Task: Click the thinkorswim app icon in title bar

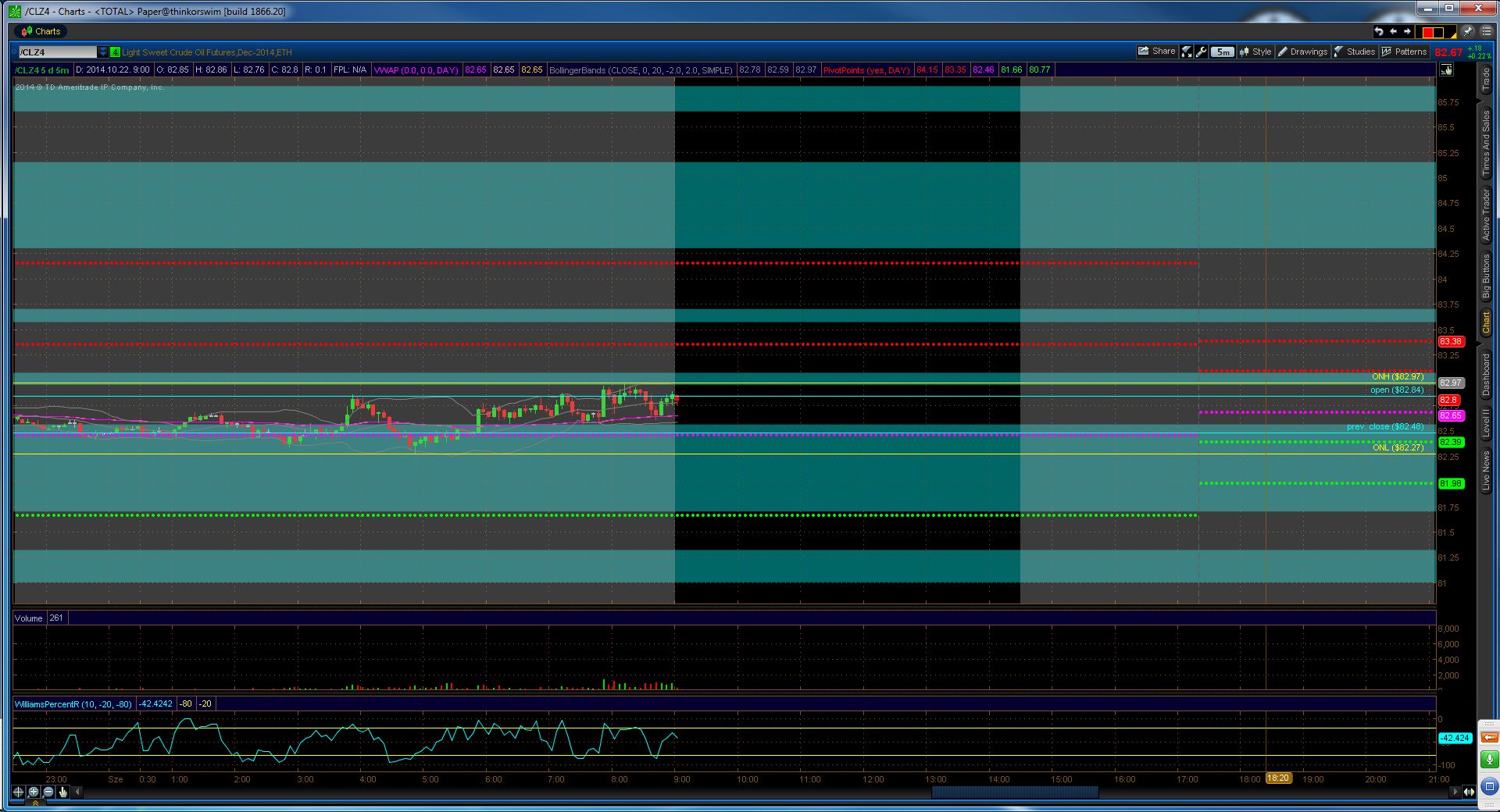Action: pyautogui.click(x=15, y=11)
